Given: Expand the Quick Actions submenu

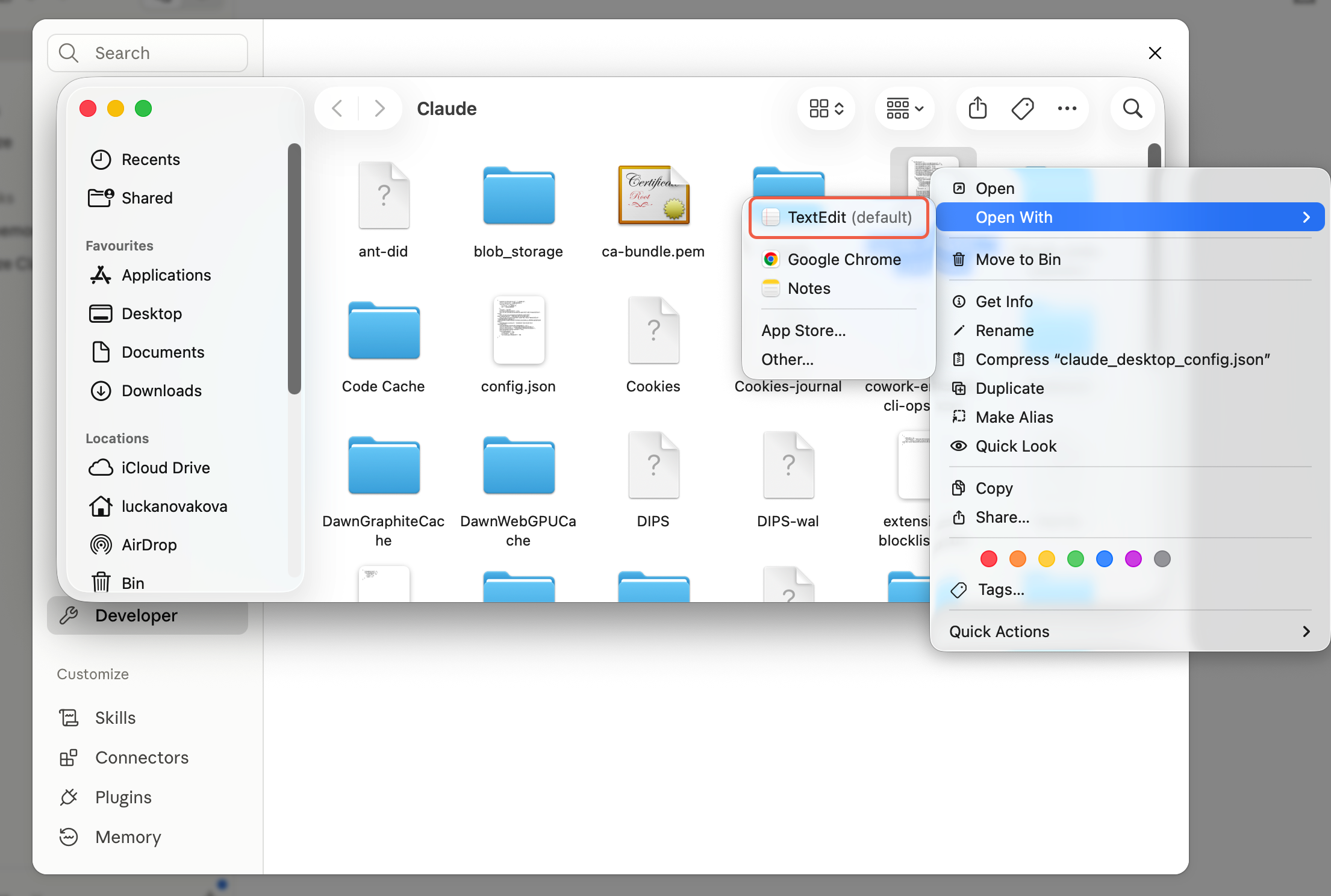Looking at the screenshot, I should tap(1130, 632).
